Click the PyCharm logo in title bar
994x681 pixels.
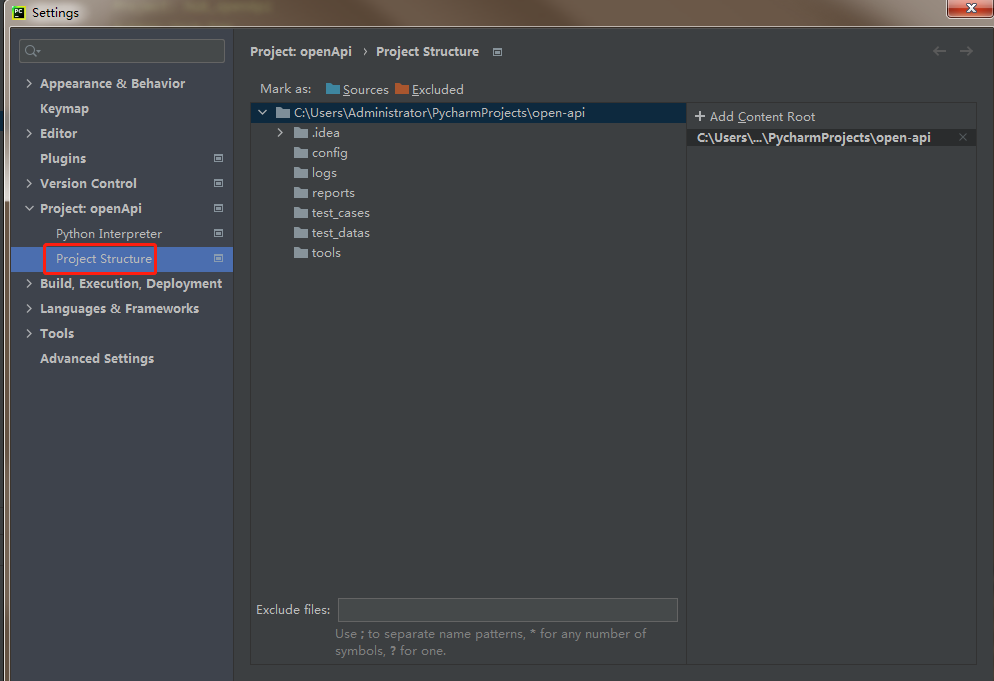tap(19, 13)
